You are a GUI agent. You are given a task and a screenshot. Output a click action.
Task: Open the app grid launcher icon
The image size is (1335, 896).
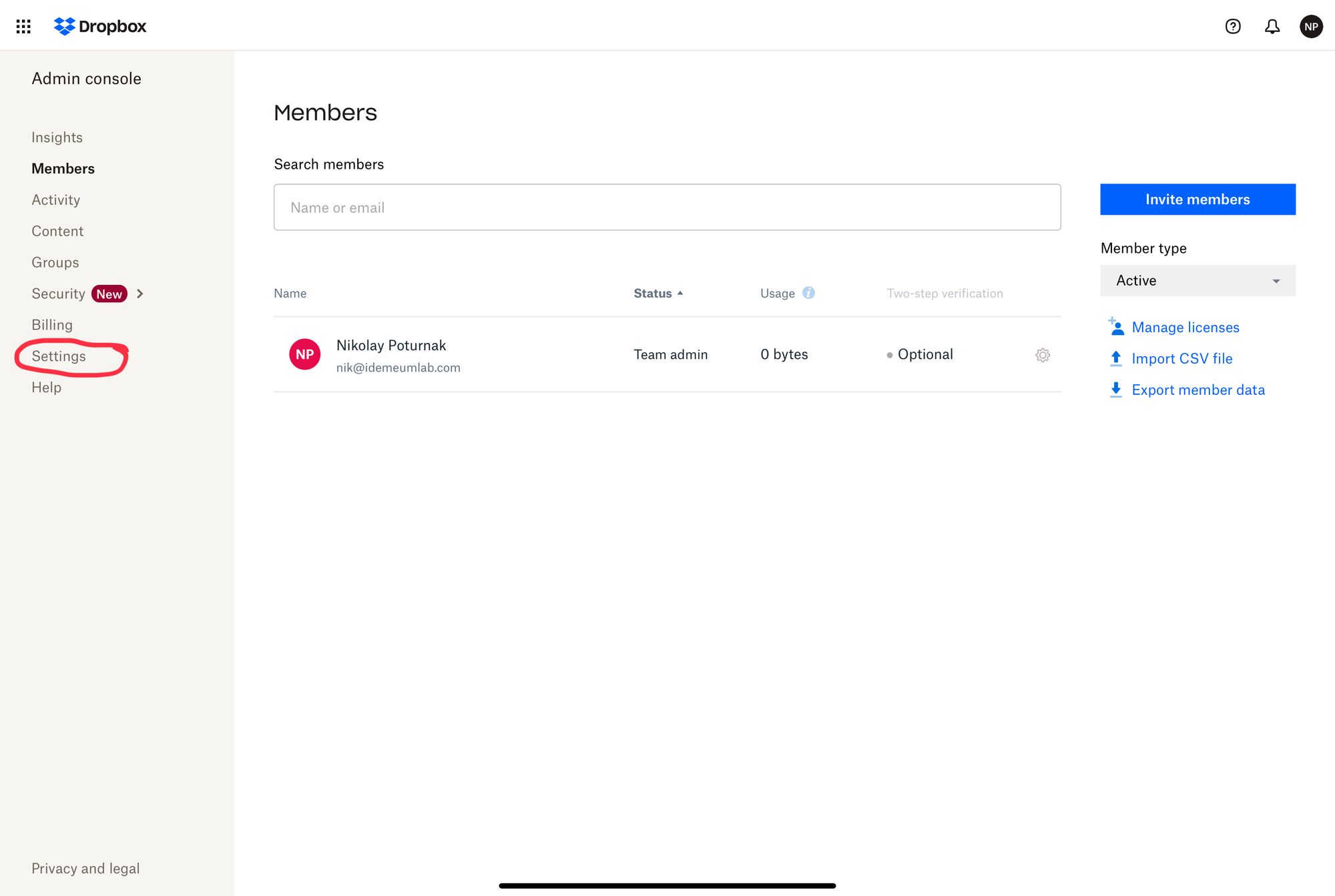tap(23, 26)
